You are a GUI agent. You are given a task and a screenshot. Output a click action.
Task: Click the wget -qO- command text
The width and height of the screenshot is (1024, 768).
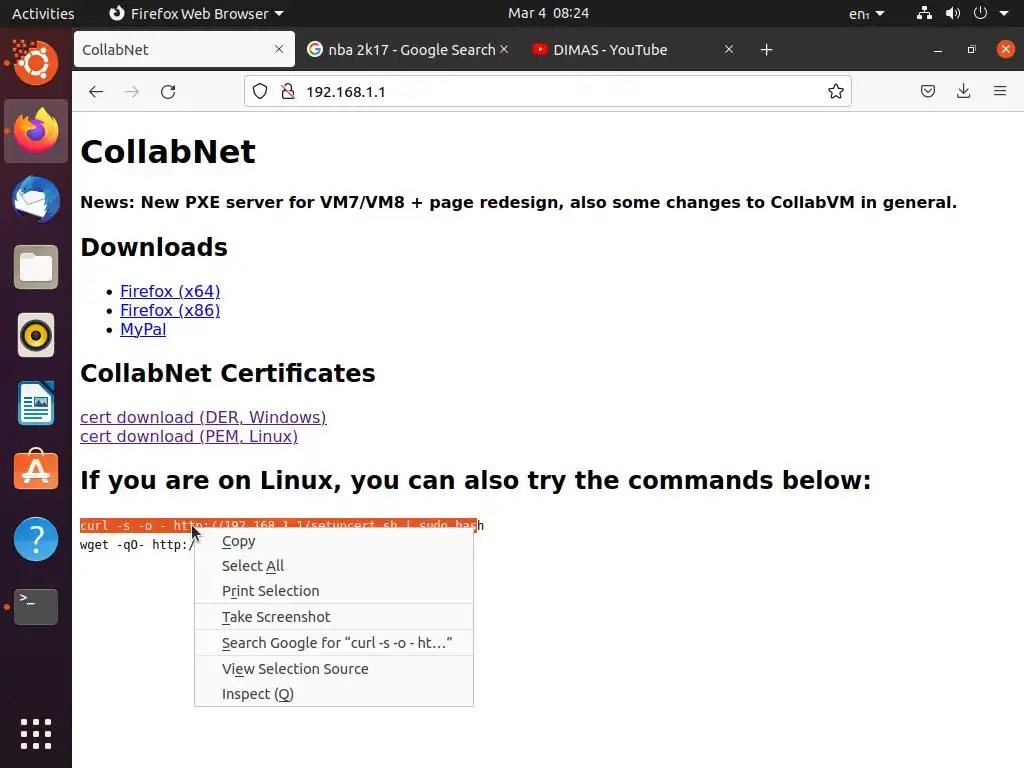(x=136, y=545)
